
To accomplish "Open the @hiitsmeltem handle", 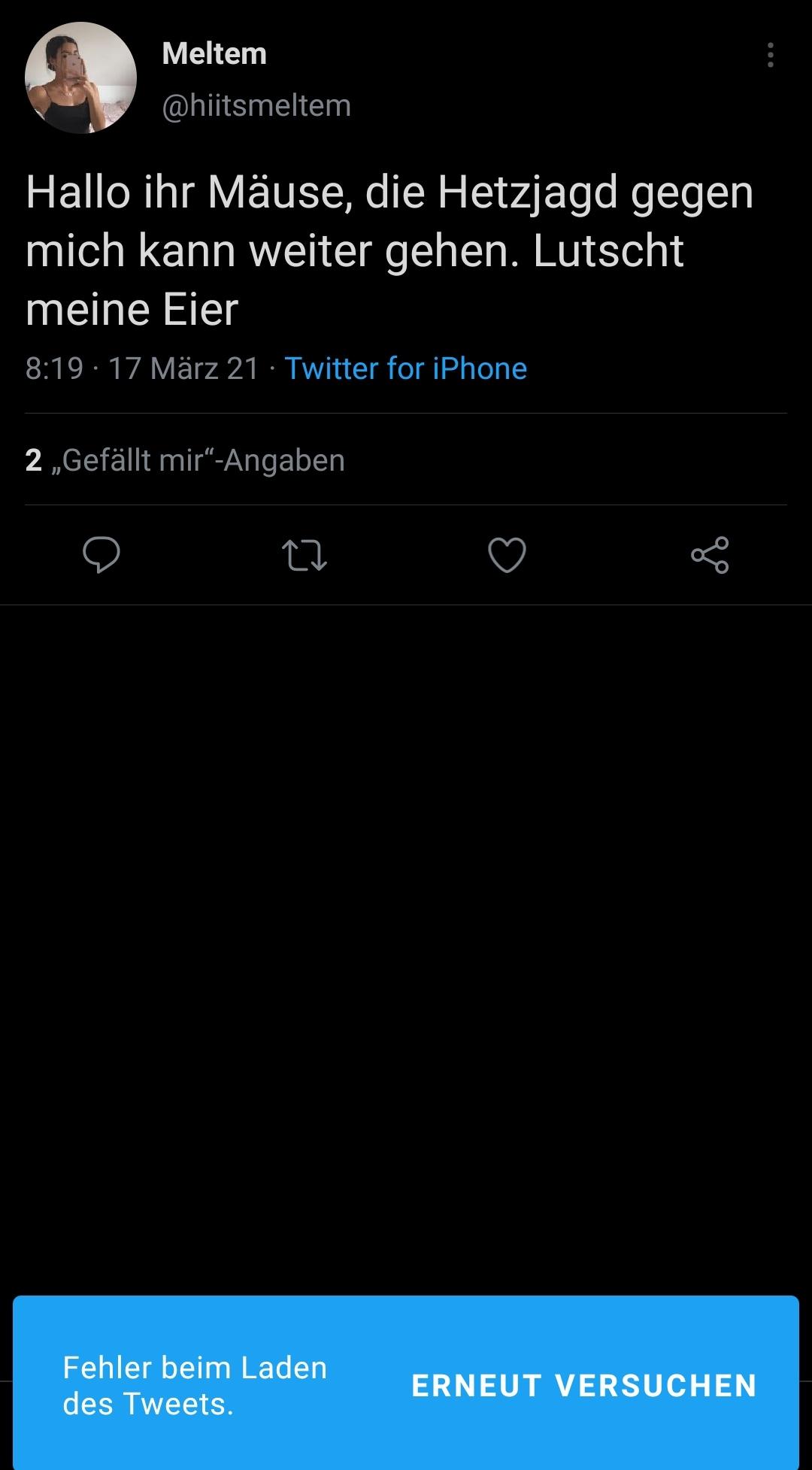I will (256, 105).
